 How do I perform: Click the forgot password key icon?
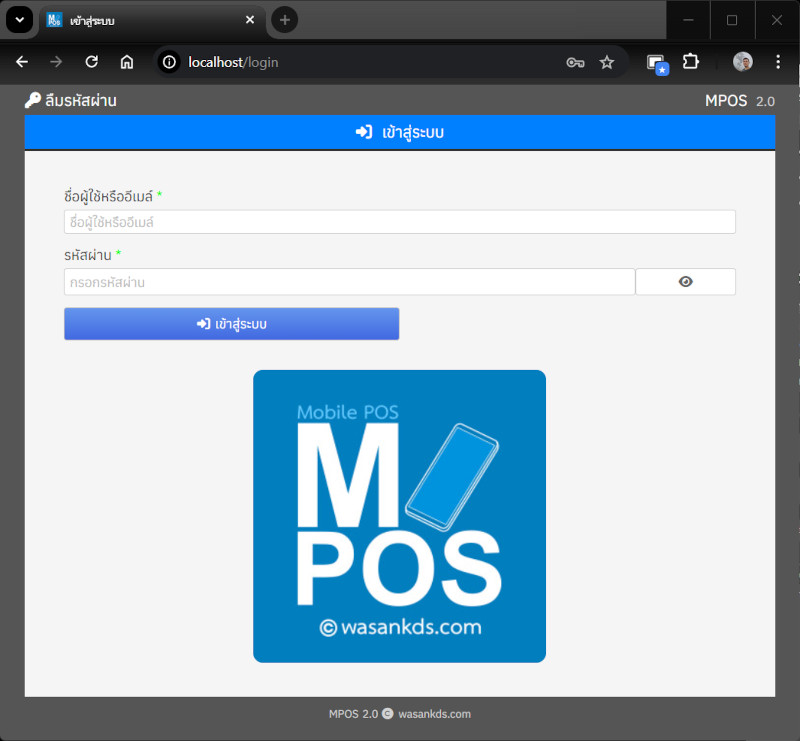tap(33, 100)
